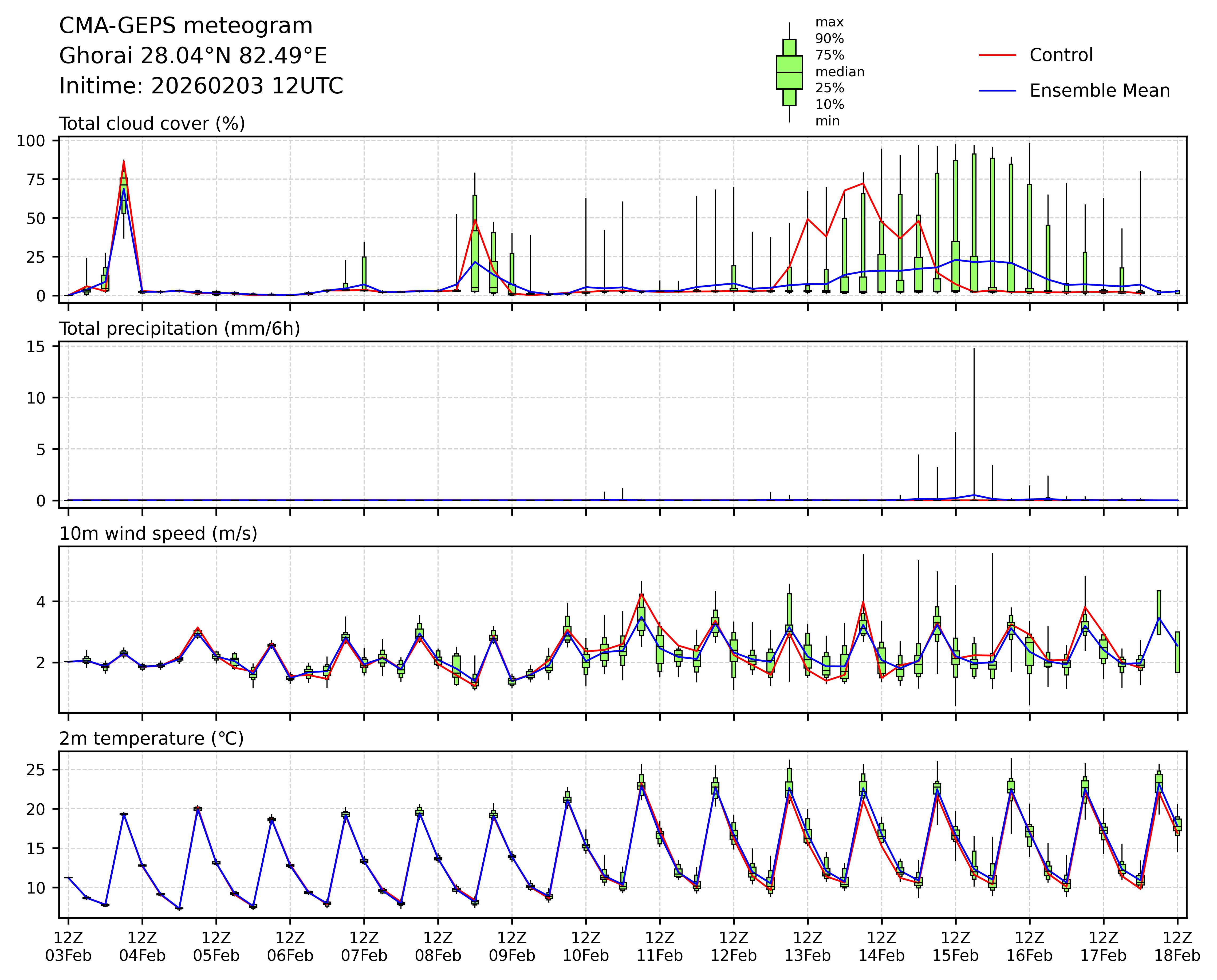The height and width of the screenshot is (980, 1217).
Task: Click the 'Total cloud cover (%)' panel title
Action: 152,124
